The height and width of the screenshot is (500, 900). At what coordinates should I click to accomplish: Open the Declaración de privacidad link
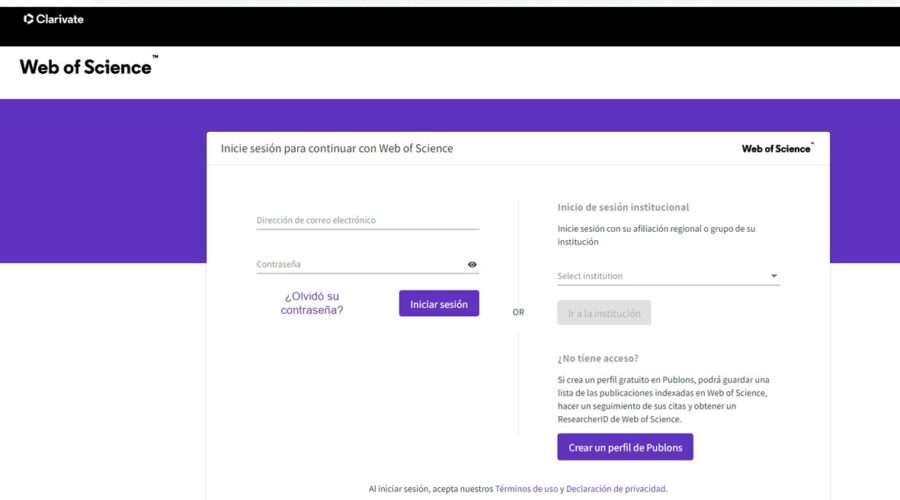[616, 489]
